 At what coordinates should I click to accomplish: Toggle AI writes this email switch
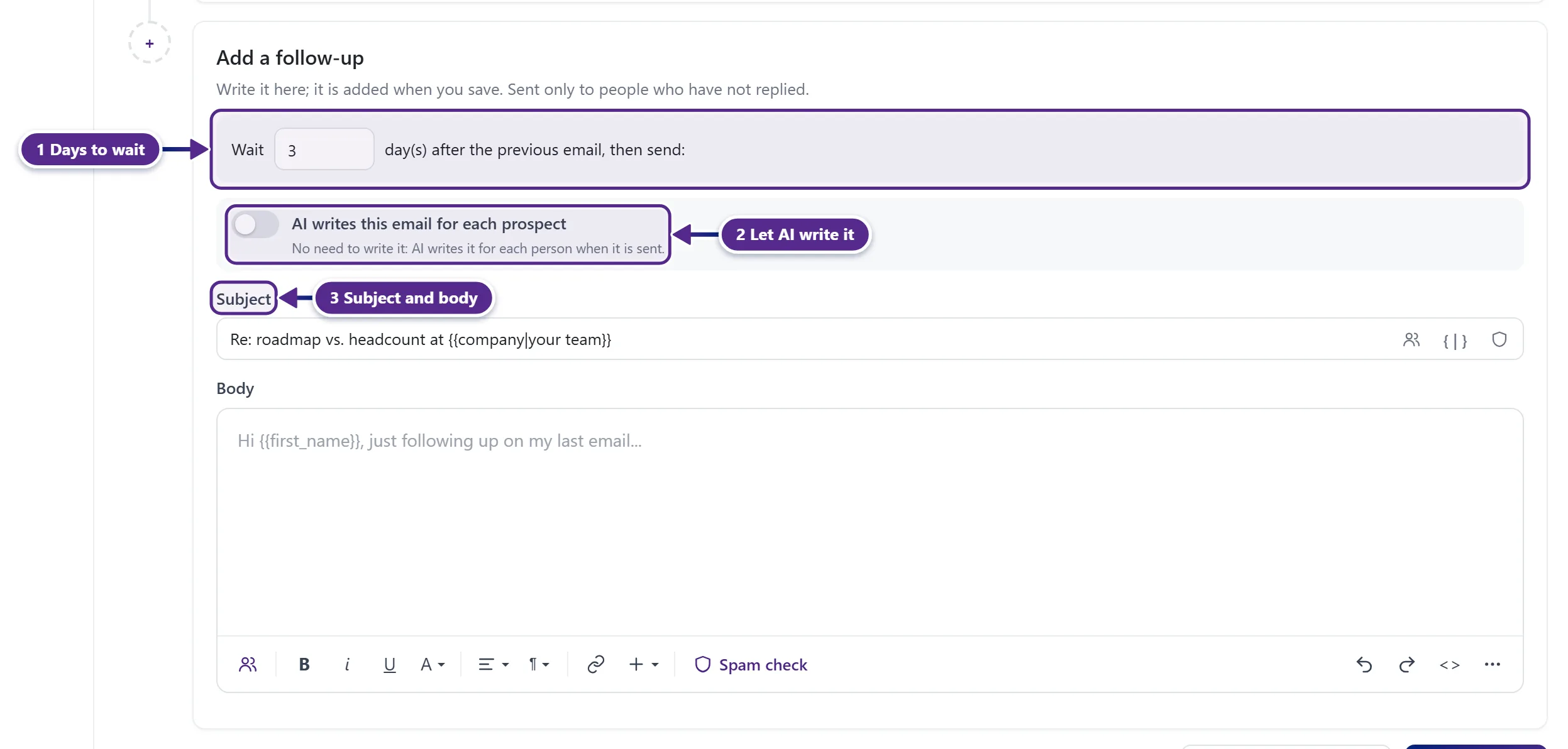pos(256,224)
